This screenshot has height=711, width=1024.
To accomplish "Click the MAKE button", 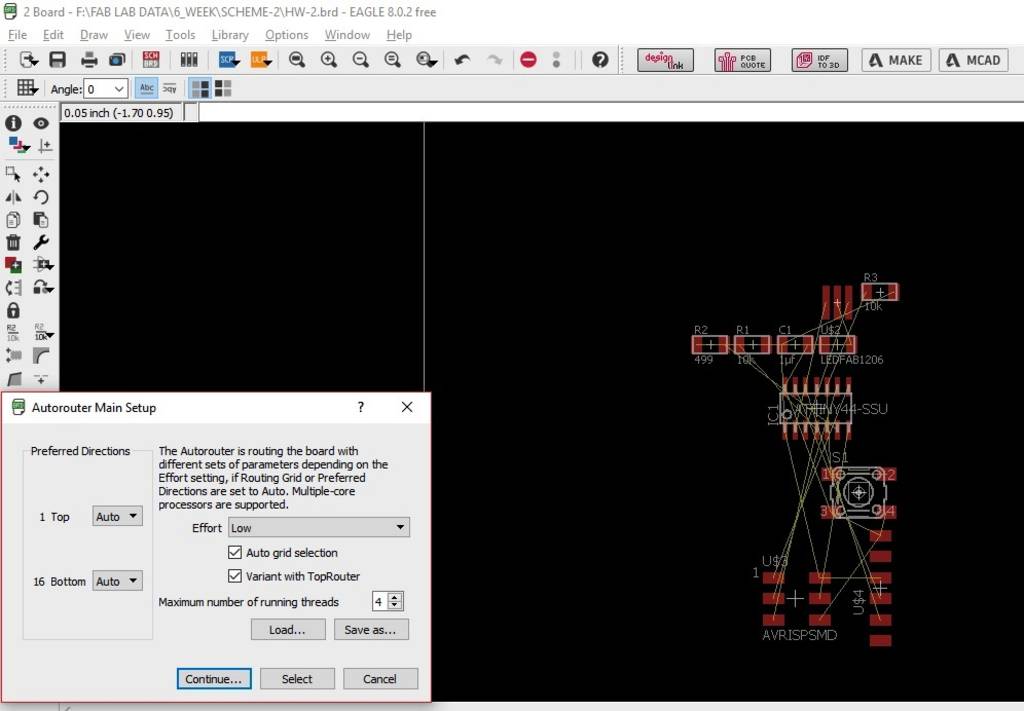I will (x=896, y=60).
